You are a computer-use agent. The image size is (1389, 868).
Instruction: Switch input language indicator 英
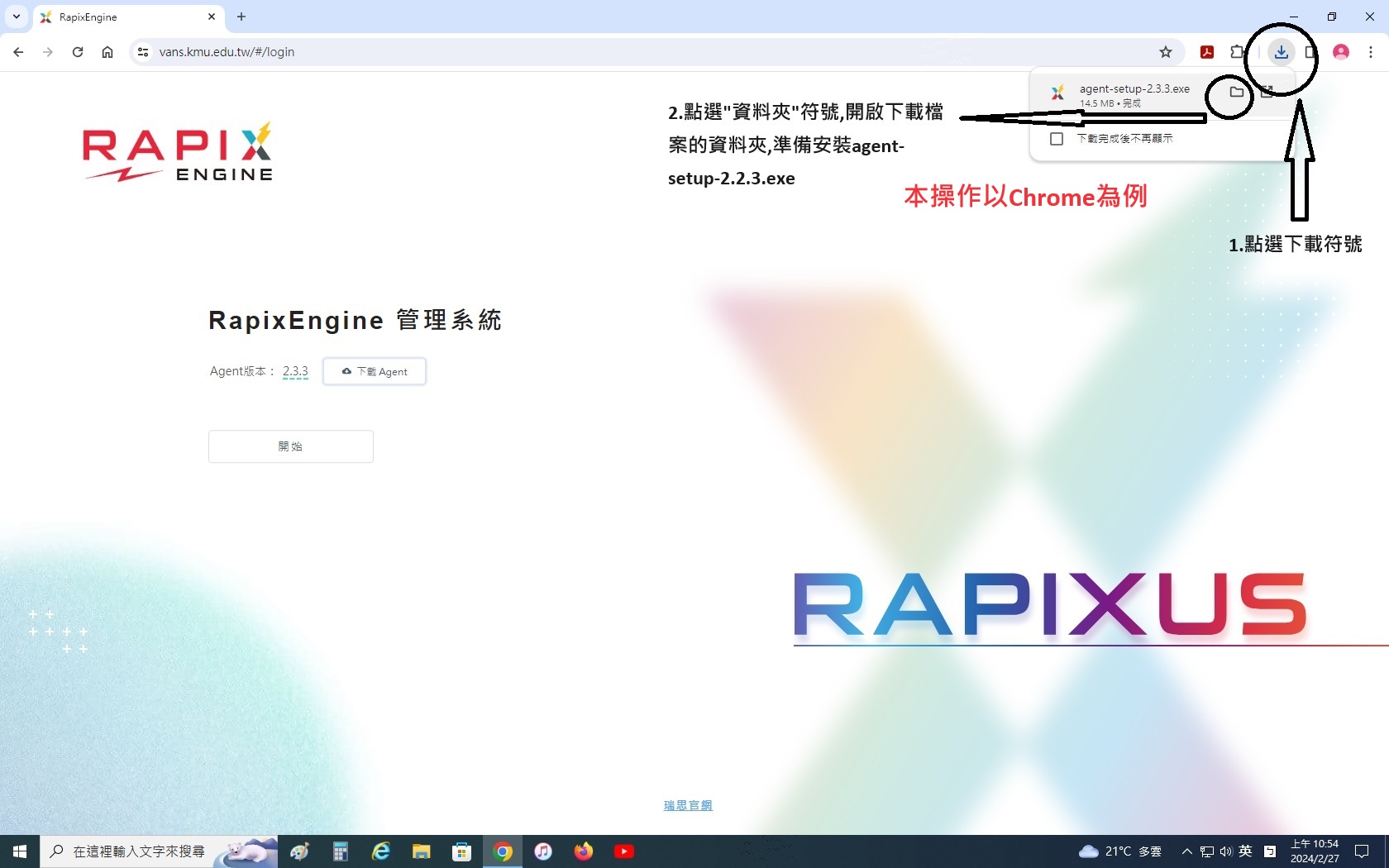tap(1246, 851)
